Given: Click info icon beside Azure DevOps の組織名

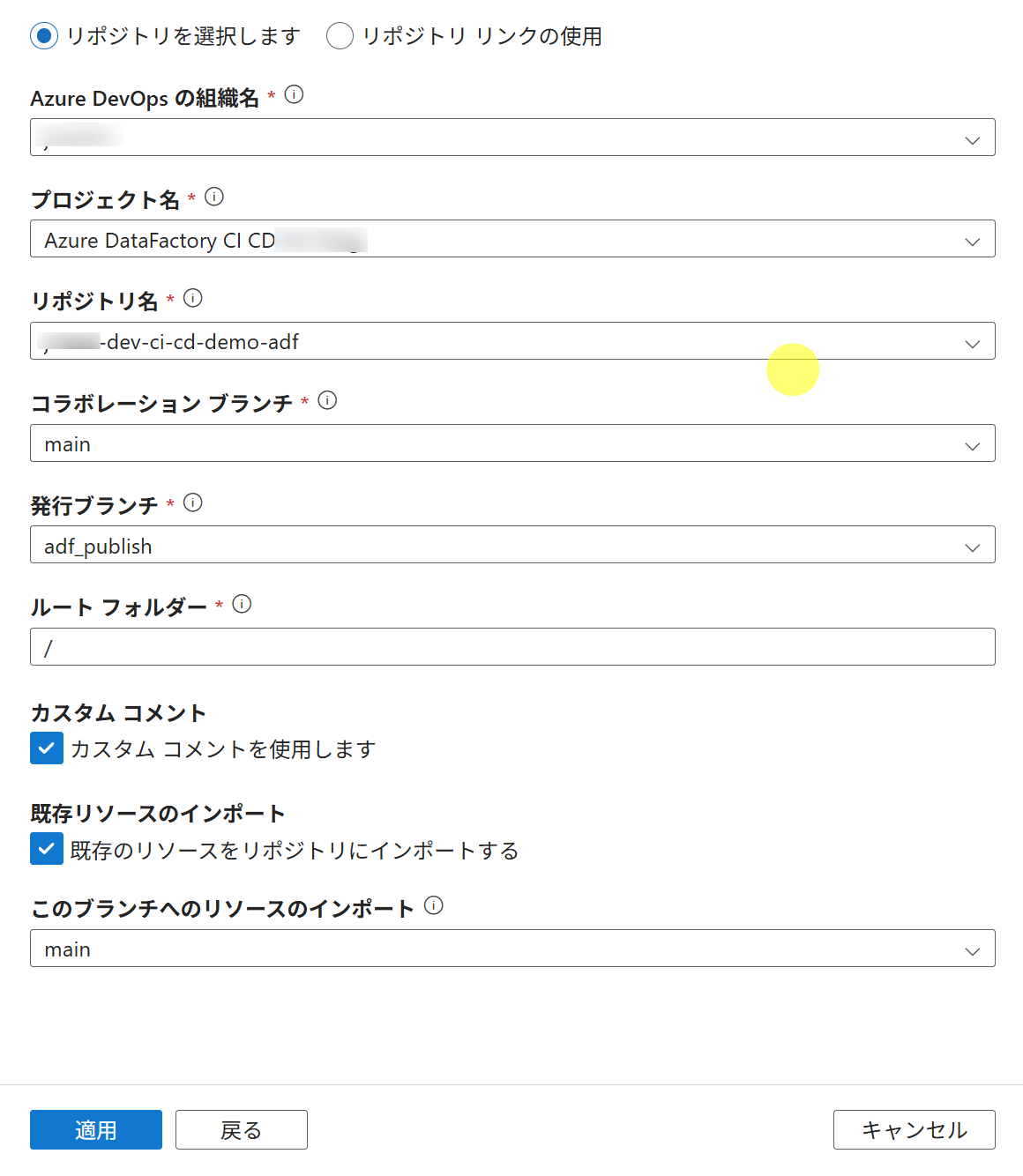Looking at the screenshot, I should click(295, 95).
